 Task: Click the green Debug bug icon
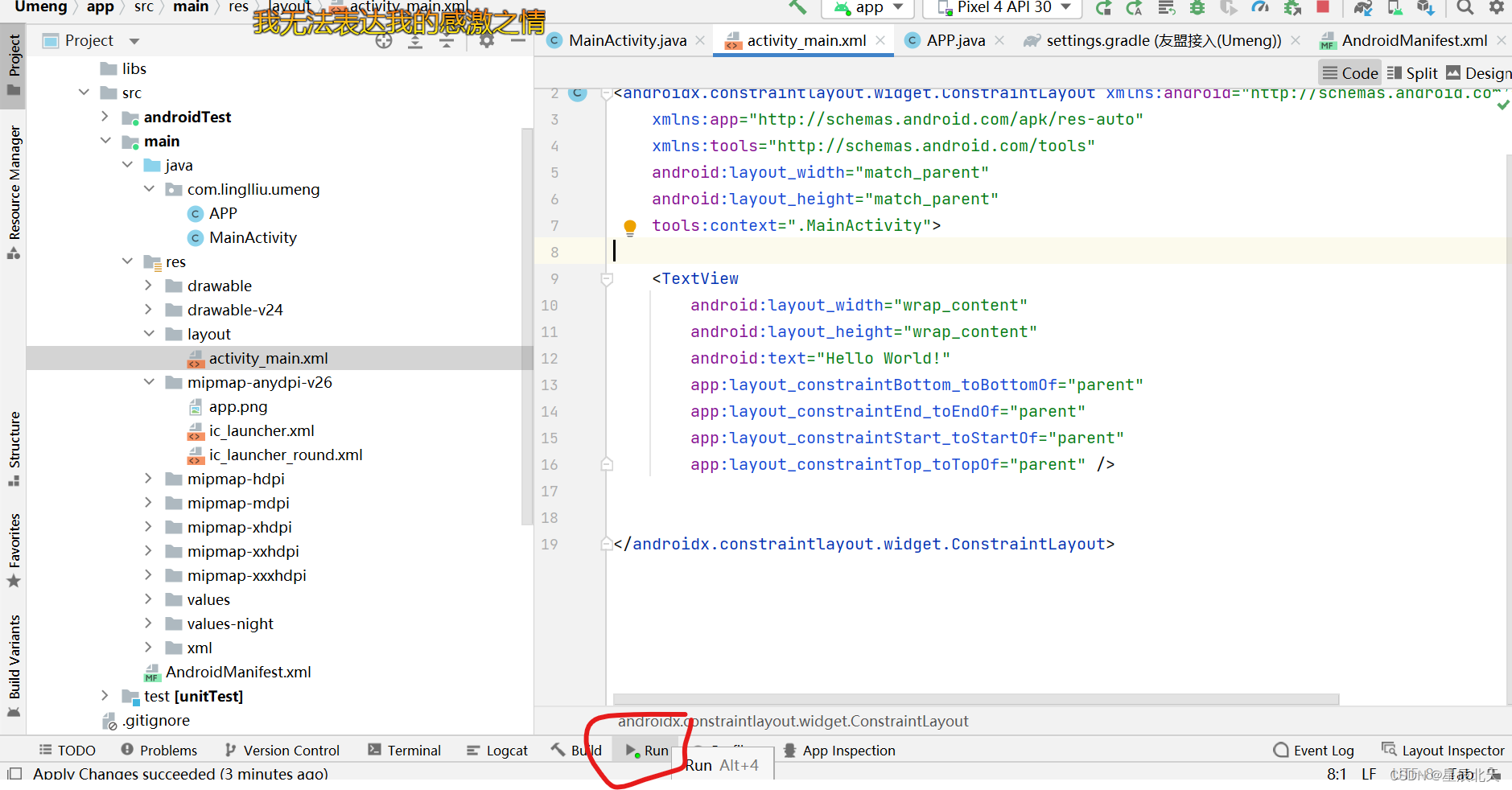[1197, 7]
